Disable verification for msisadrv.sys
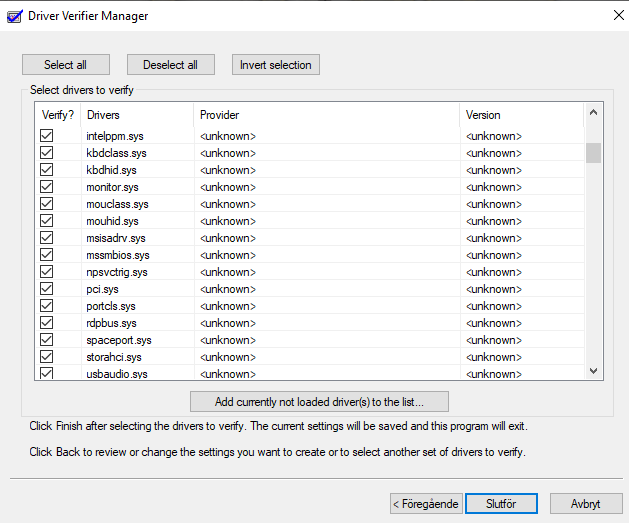Screen dimensions: 629x523 [x=47, y=238]
